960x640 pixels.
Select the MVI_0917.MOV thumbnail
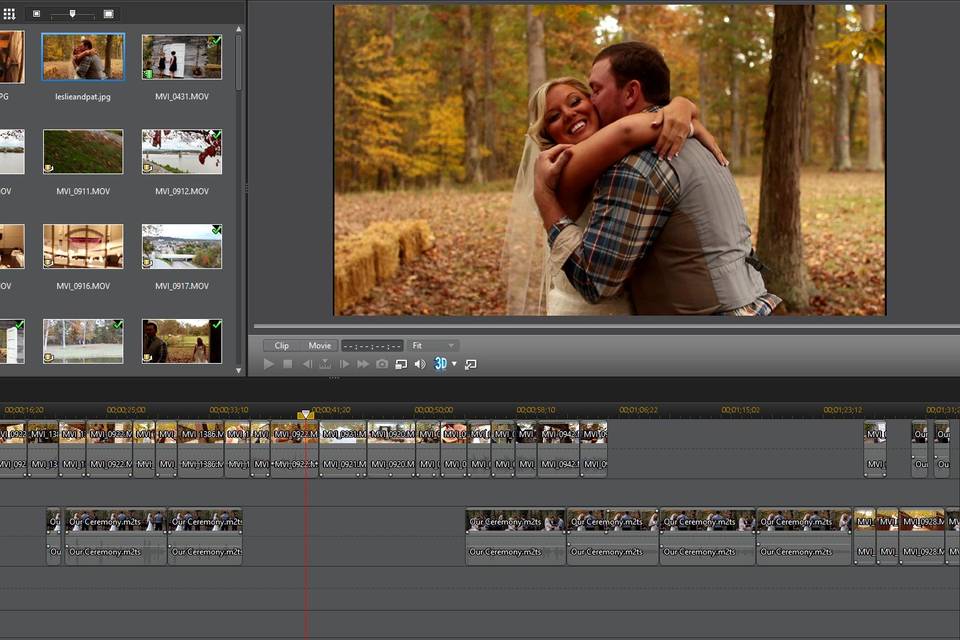[182, 246]
